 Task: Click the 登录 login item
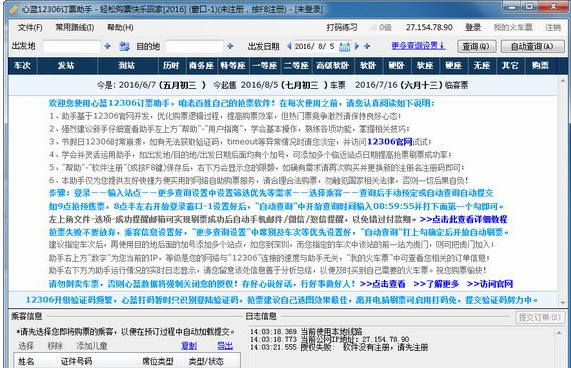[473, 27]
